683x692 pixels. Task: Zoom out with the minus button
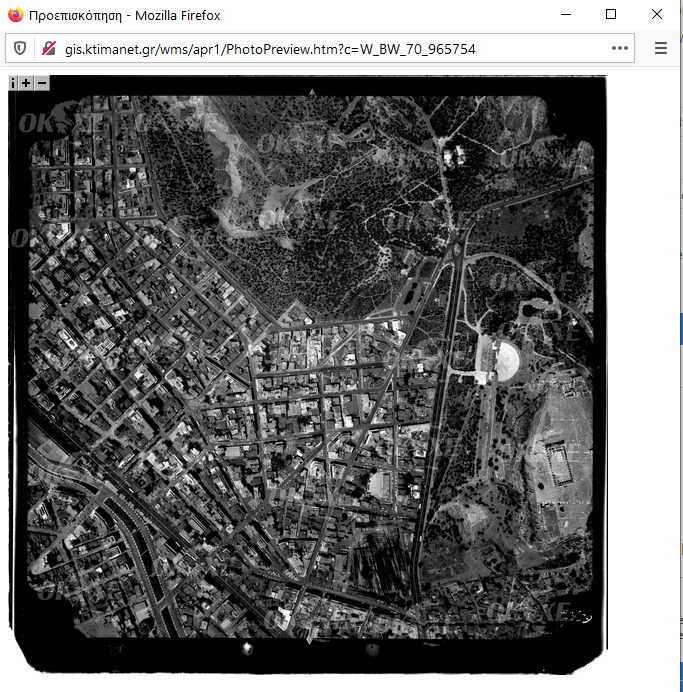tap(41, 84)
